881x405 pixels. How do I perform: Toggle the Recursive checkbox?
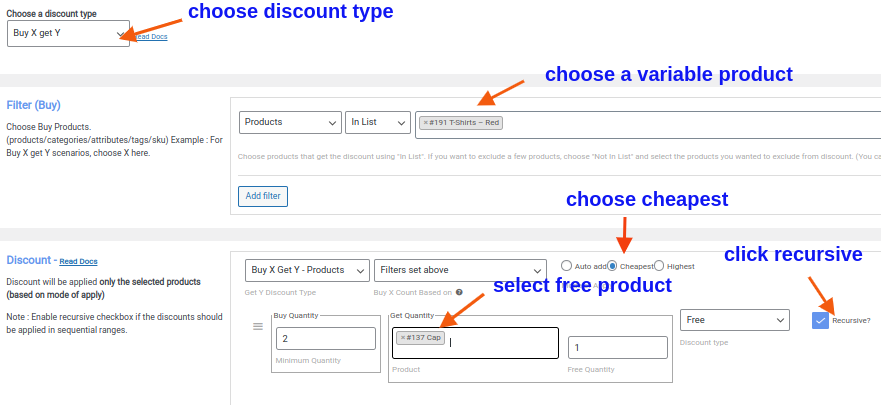click(x=820, y=320)
